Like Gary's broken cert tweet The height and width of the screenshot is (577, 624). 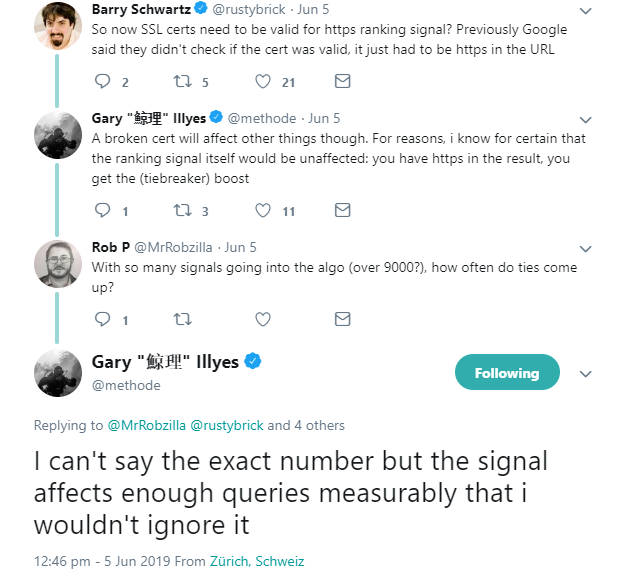[264, 211]
